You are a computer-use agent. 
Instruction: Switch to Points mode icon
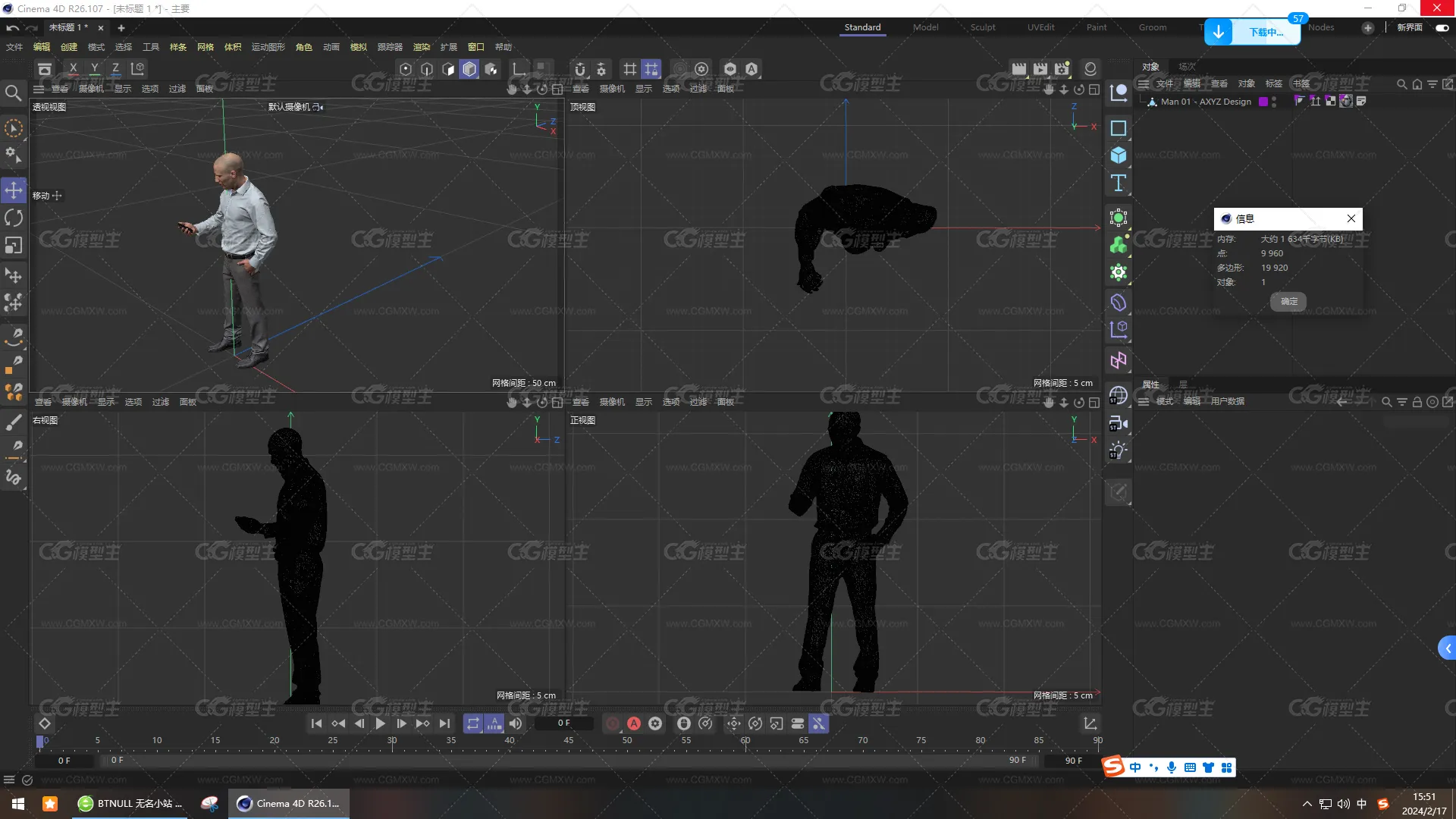point(406,69)
